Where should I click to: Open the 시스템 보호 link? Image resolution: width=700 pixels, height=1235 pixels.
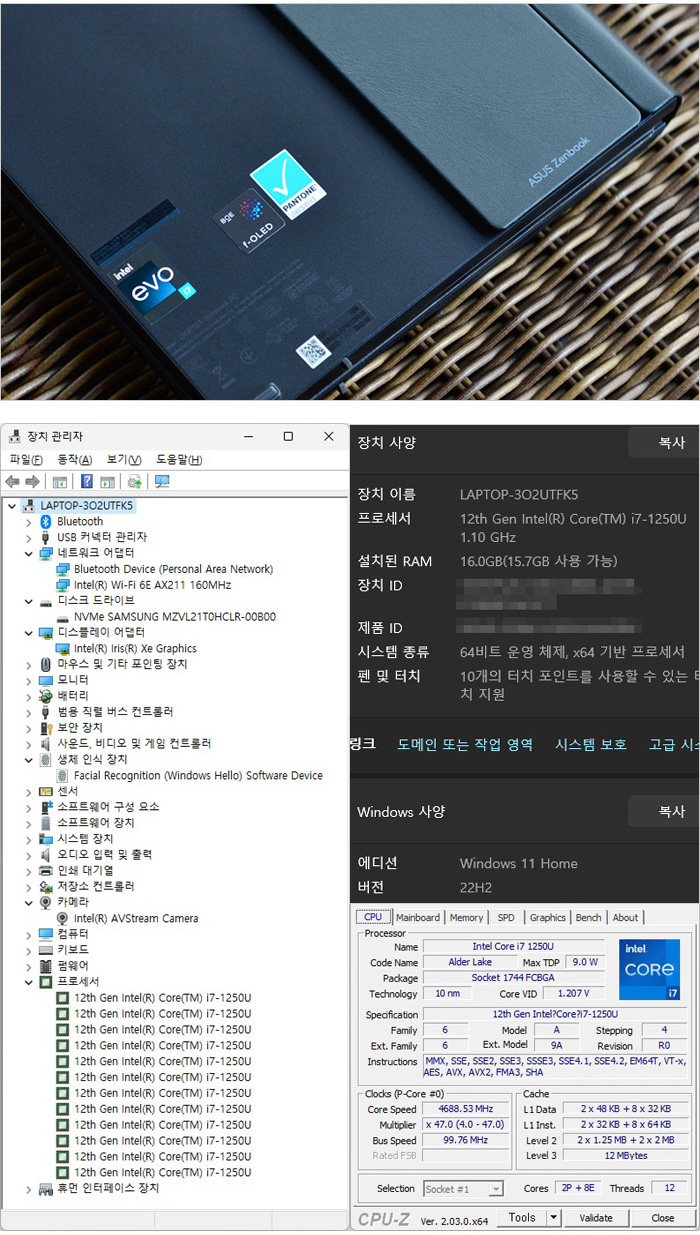tap(591, 744)
